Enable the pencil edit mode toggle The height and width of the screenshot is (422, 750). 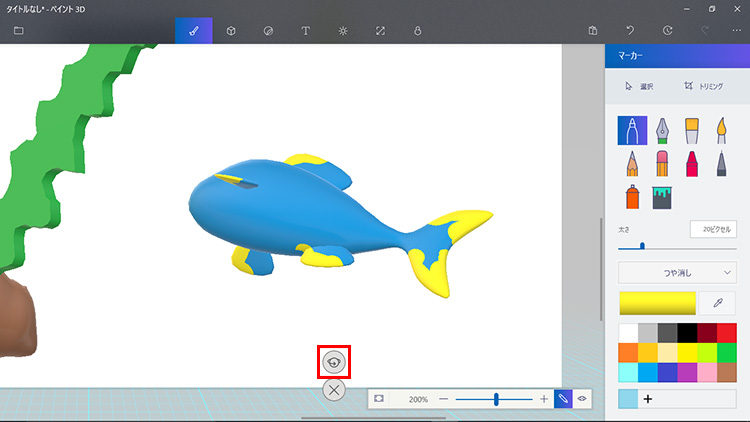click(x=563, y=398)
